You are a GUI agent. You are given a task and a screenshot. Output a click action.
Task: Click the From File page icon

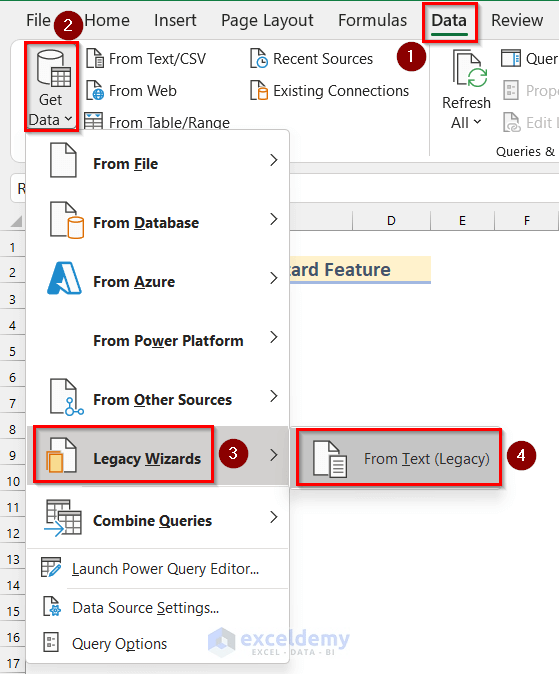click(63, 160)
